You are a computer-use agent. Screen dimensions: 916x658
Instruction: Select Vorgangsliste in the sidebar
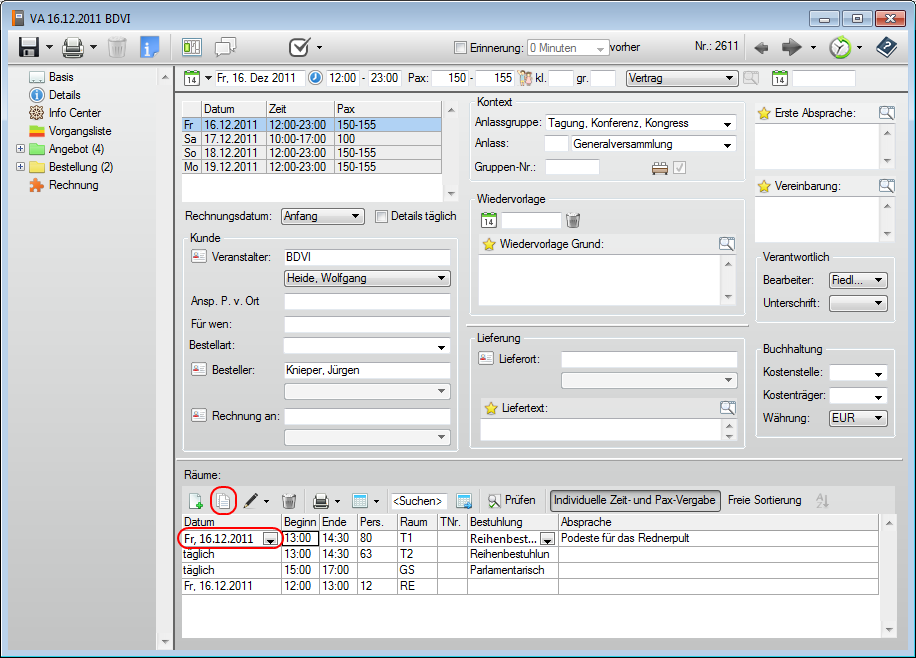(80, 131)
